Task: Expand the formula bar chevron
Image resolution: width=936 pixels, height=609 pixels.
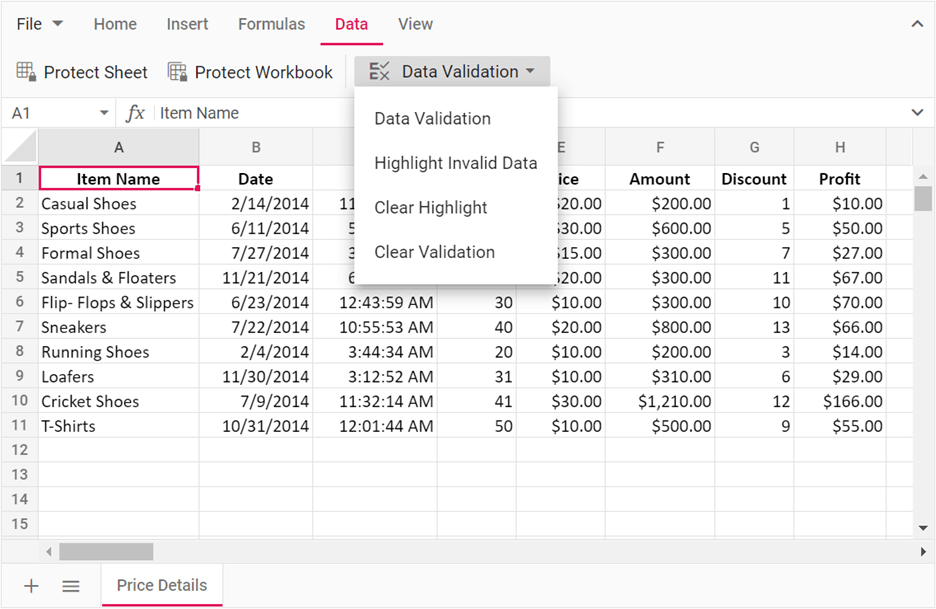Action: pyautogui.click(x=917, y=113)
